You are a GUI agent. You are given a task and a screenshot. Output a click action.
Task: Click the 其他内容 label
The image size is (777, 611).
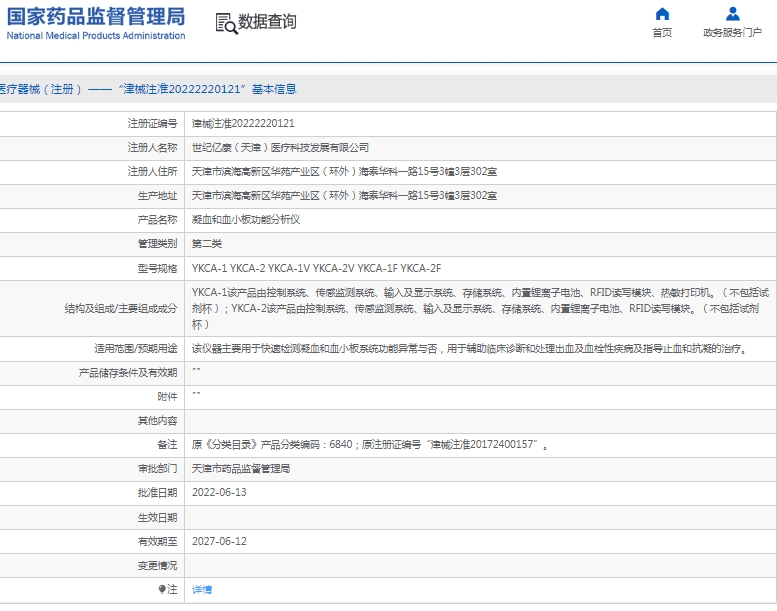(157, 421)
